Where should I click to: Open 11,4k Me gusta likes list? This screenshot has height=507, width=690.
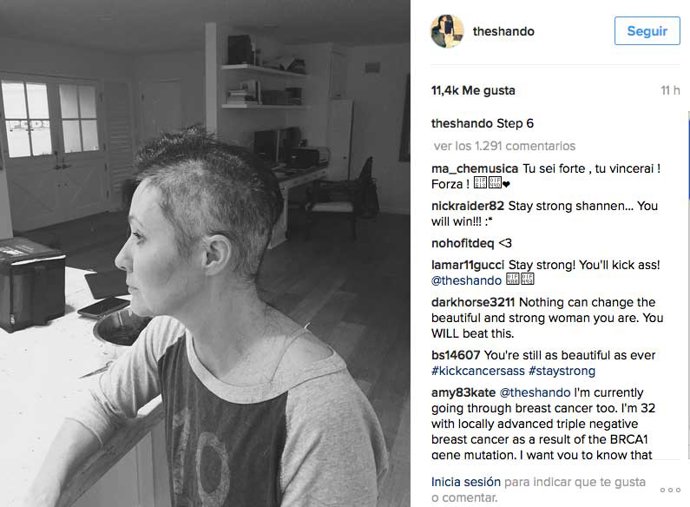(x=473, y=91)
